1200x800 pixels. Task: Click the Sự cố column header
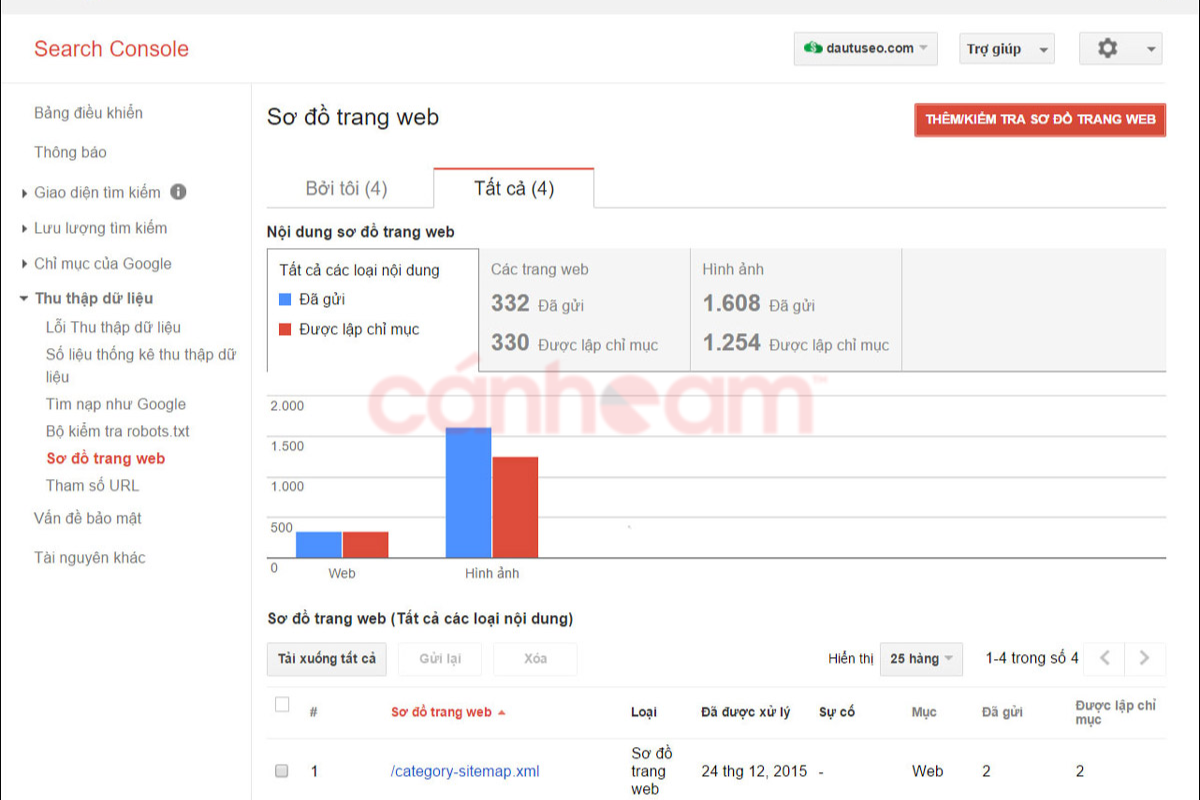[836, 712]
